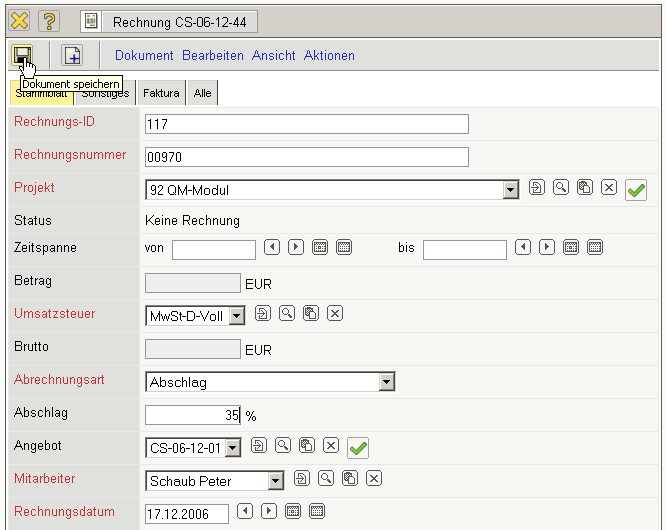Click the green checkmark beside Angebot
The image size is (666, 530).
point(358,448)
